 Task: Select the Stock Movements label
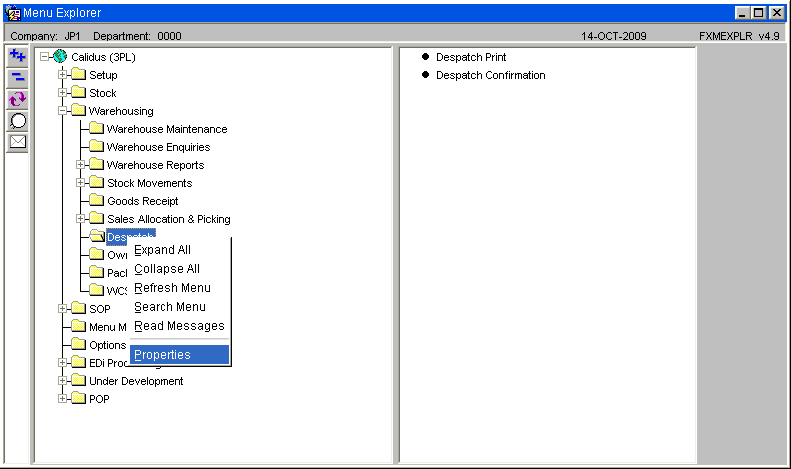[x=150, y=183]
